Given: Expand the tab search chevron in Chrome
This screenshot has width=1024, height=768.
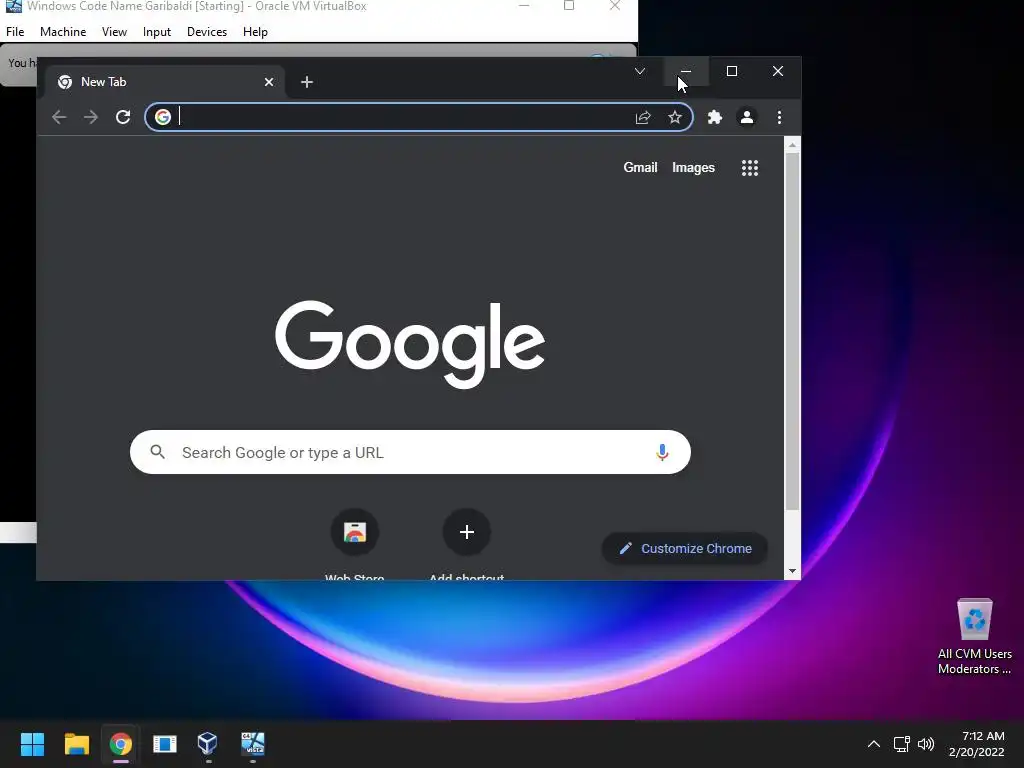Looking at the screenshot, I should (x=640, y=71).
